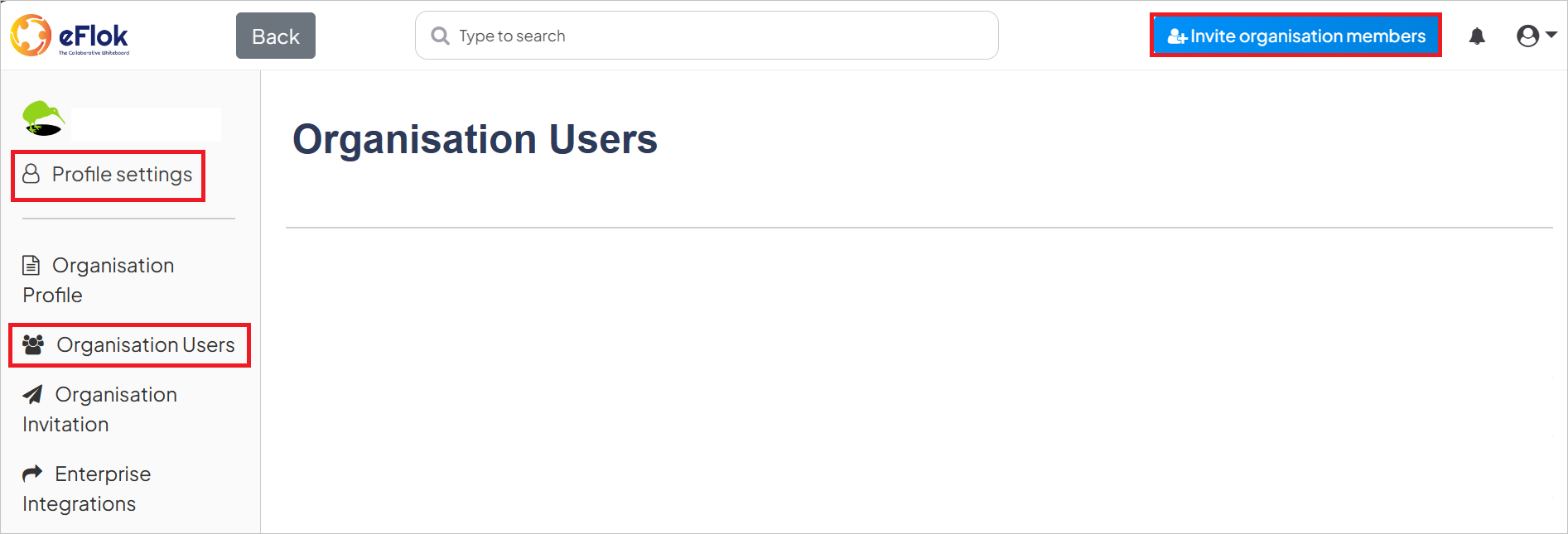Open the notification bell
Image resolution: width=1568 pixels, height=534 pixels.
pyautogui.click(x=1477, y=35)
